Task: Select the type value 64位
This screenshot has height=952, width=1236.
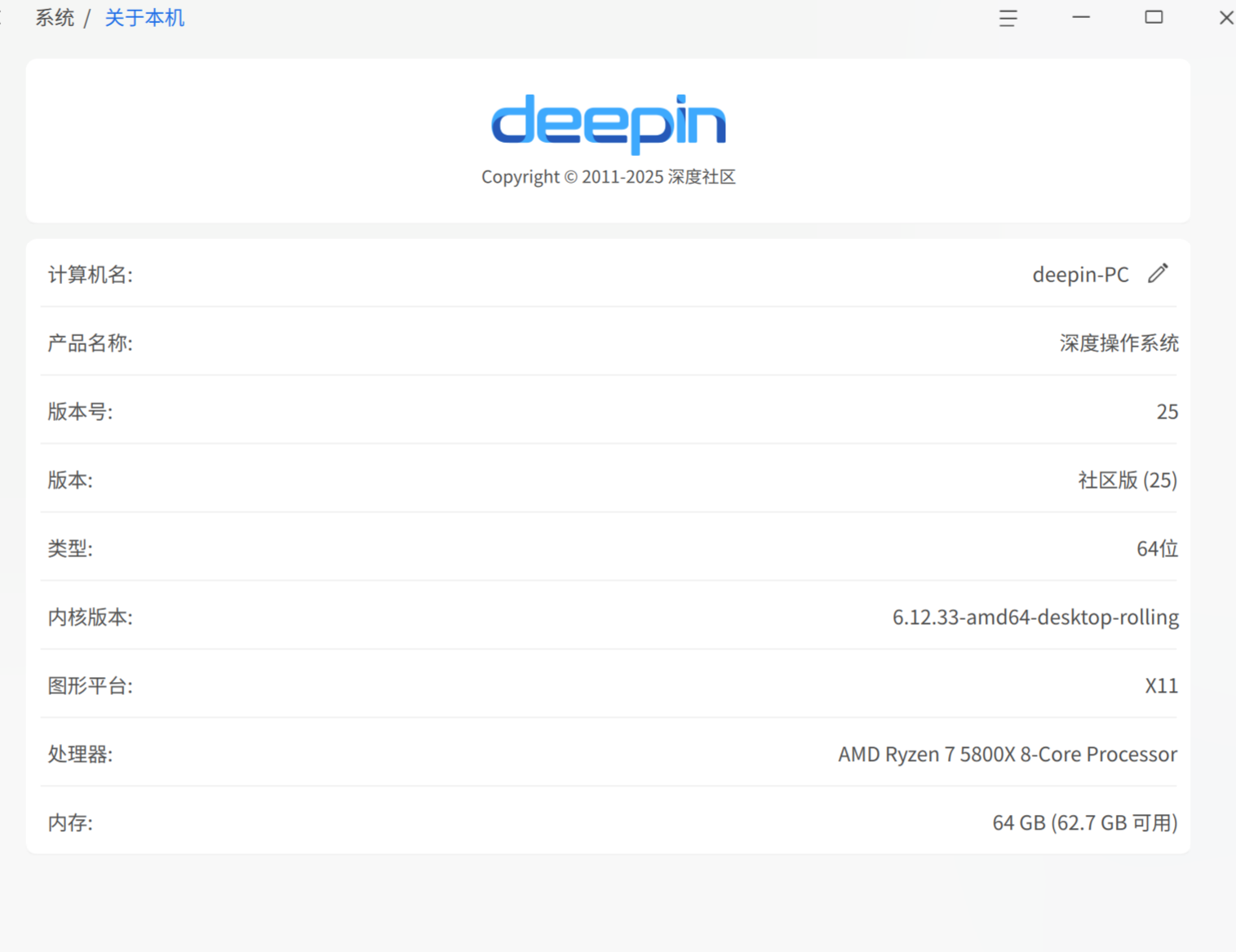Action: point(1157,549)
